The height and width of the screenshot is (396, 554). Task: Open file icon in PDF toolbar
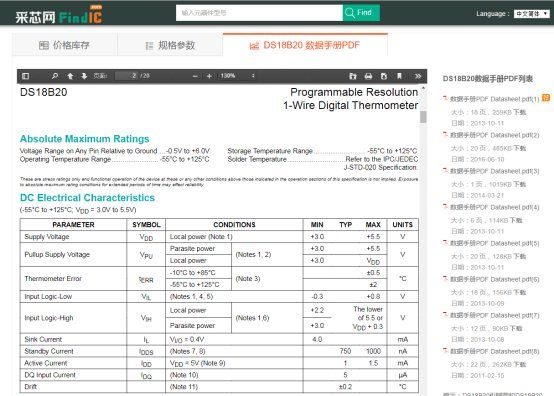click(x=353, y=76)
